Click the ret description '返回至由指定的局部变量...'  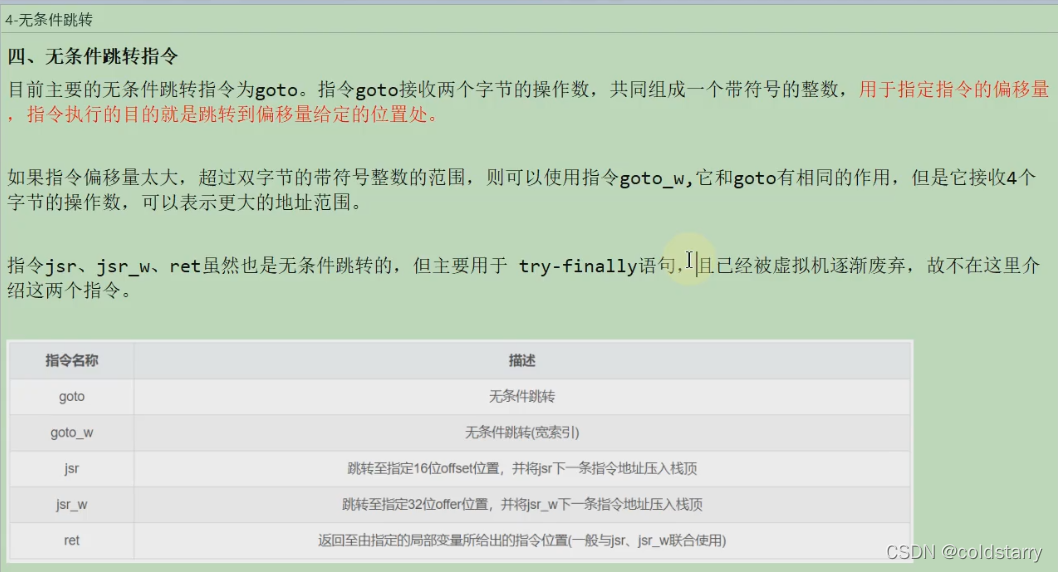522,540
